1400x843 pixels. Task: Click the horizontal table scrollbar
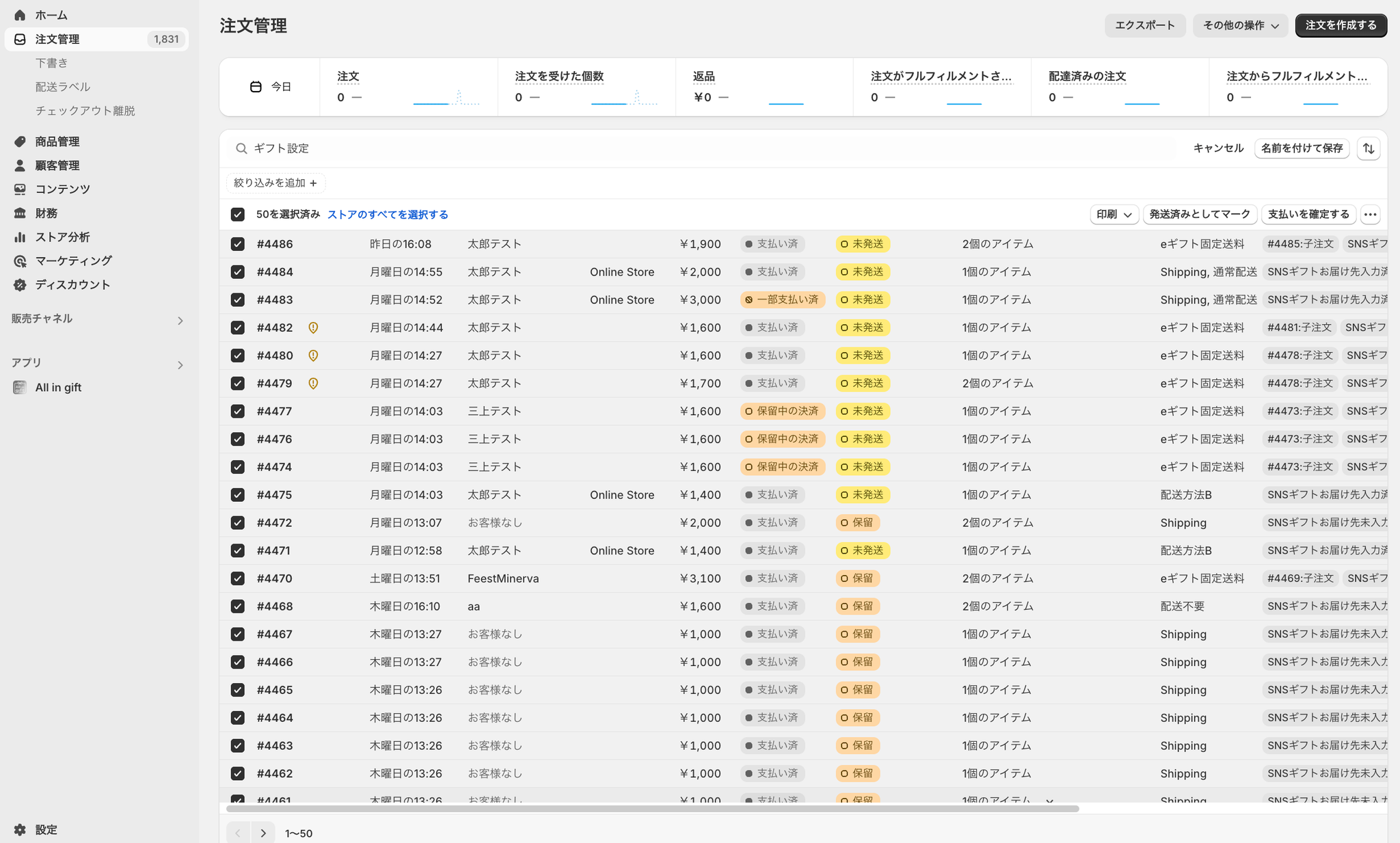pyautogui.click(x=652, y=809)
